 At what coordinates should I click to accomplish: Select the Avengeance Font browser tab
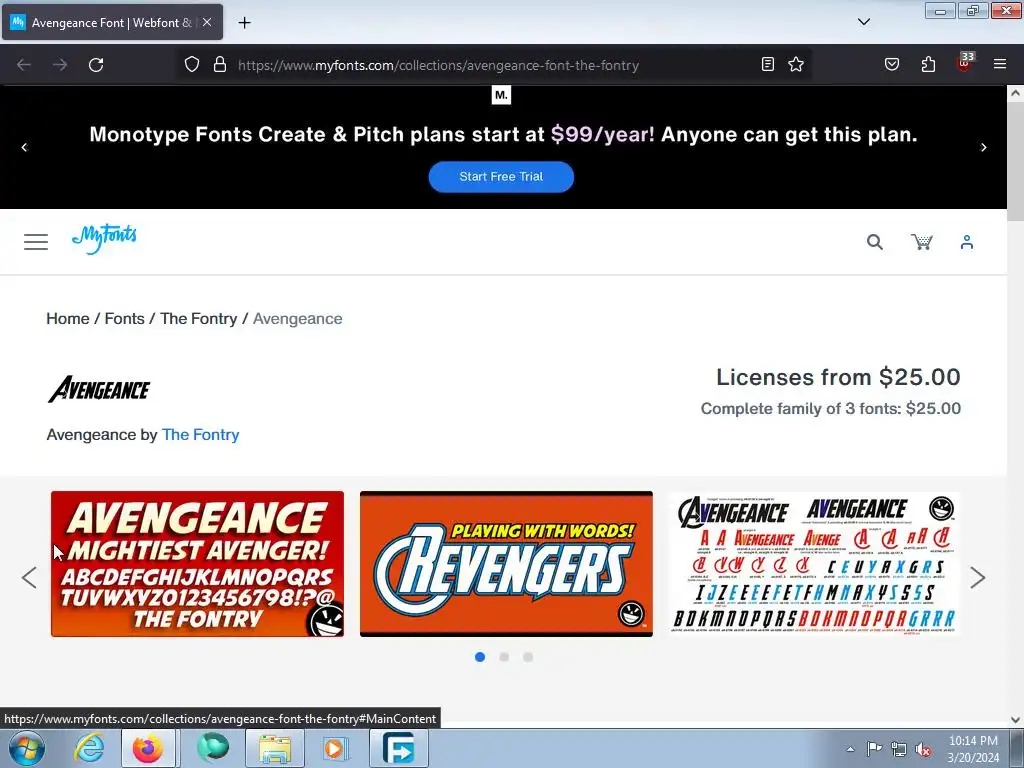pos(112,22)
